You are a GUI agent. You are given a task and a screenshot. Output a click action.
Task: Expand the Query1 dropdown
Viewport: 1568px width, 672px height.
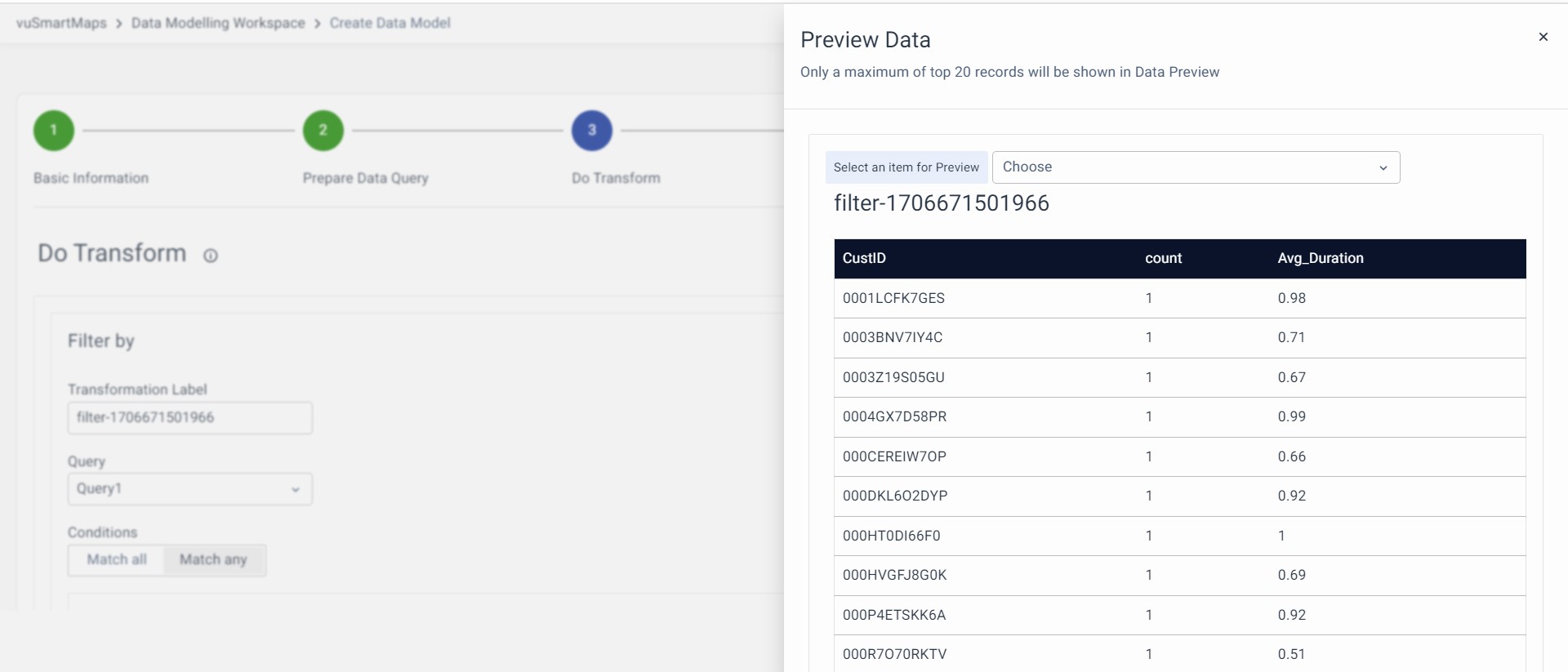click(189, 489)
